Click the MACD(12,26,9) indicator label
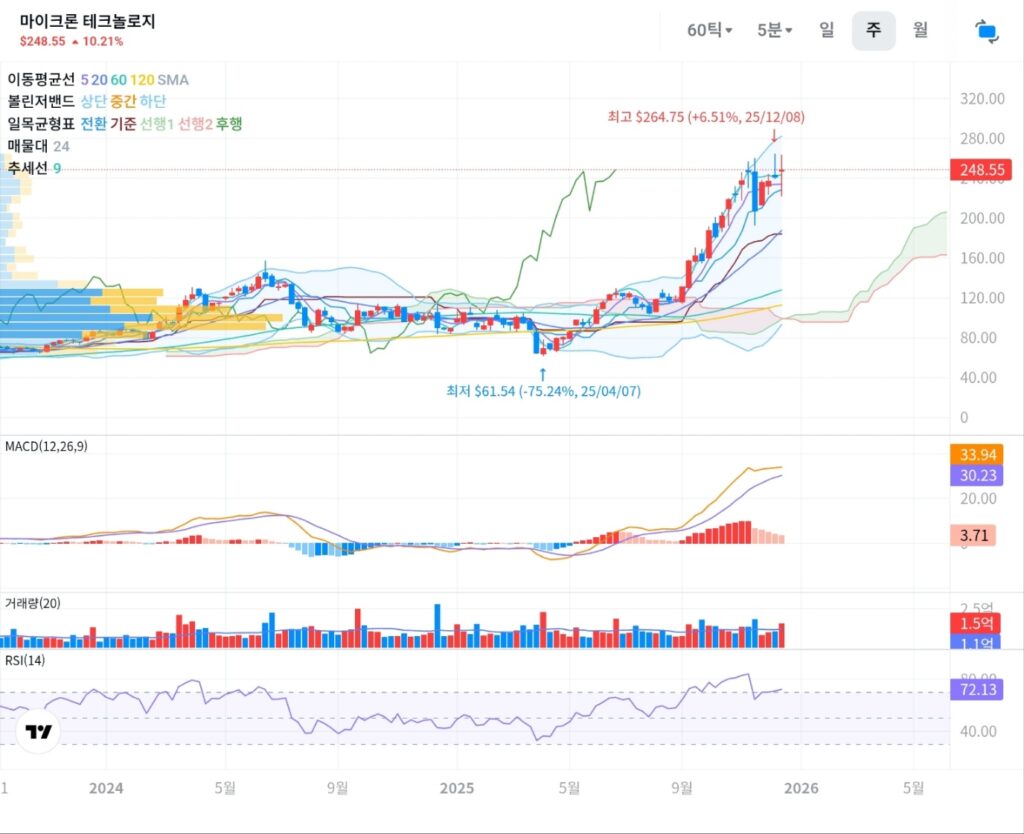 [x=46, y=446]
